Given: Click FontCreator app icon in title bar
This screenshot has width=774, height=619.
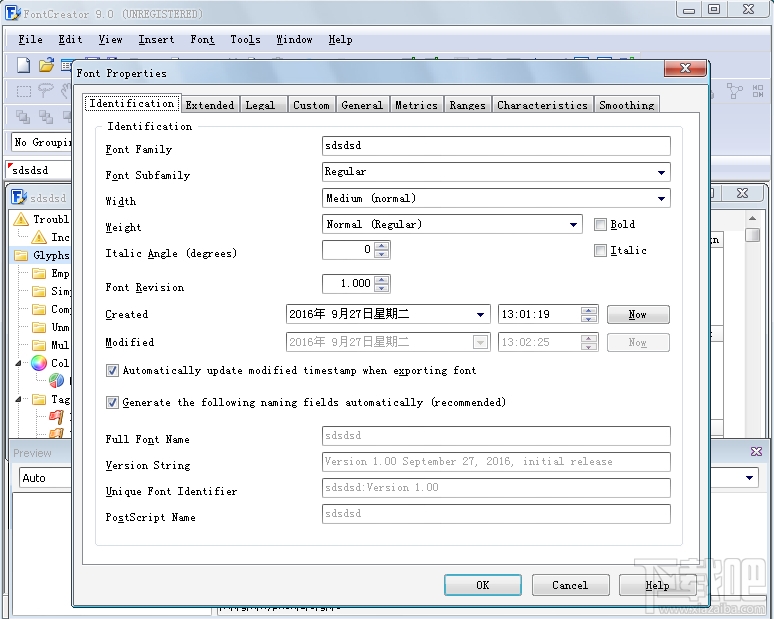Looking at the screenshot, I should (x=13, y=13).
